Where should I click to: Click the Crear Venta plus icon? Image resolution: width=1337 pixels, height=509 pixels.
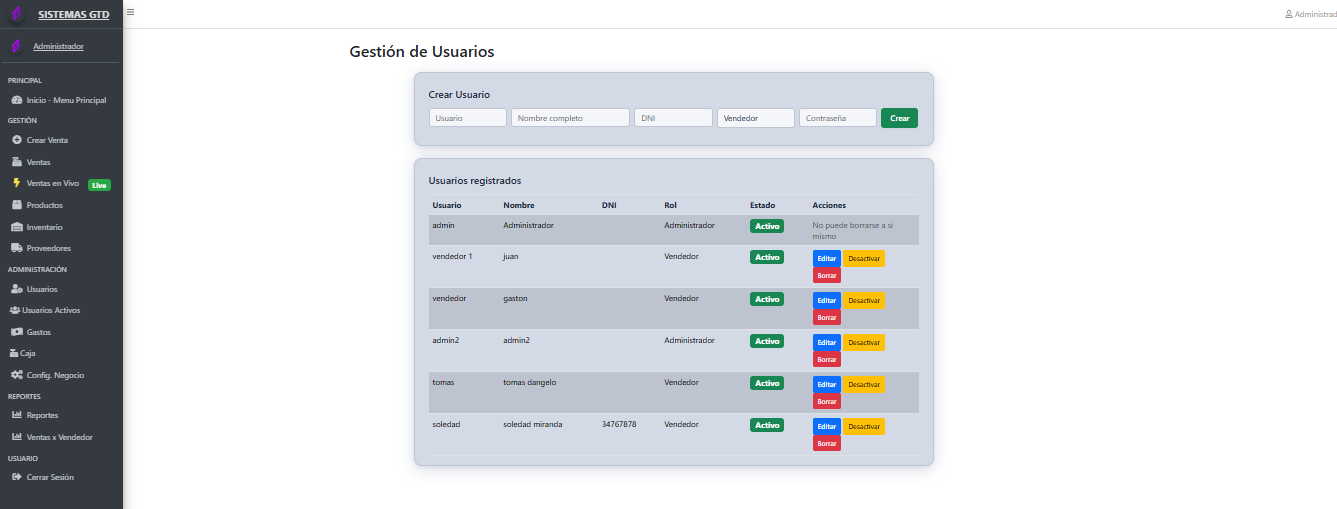tap(17, 140)
